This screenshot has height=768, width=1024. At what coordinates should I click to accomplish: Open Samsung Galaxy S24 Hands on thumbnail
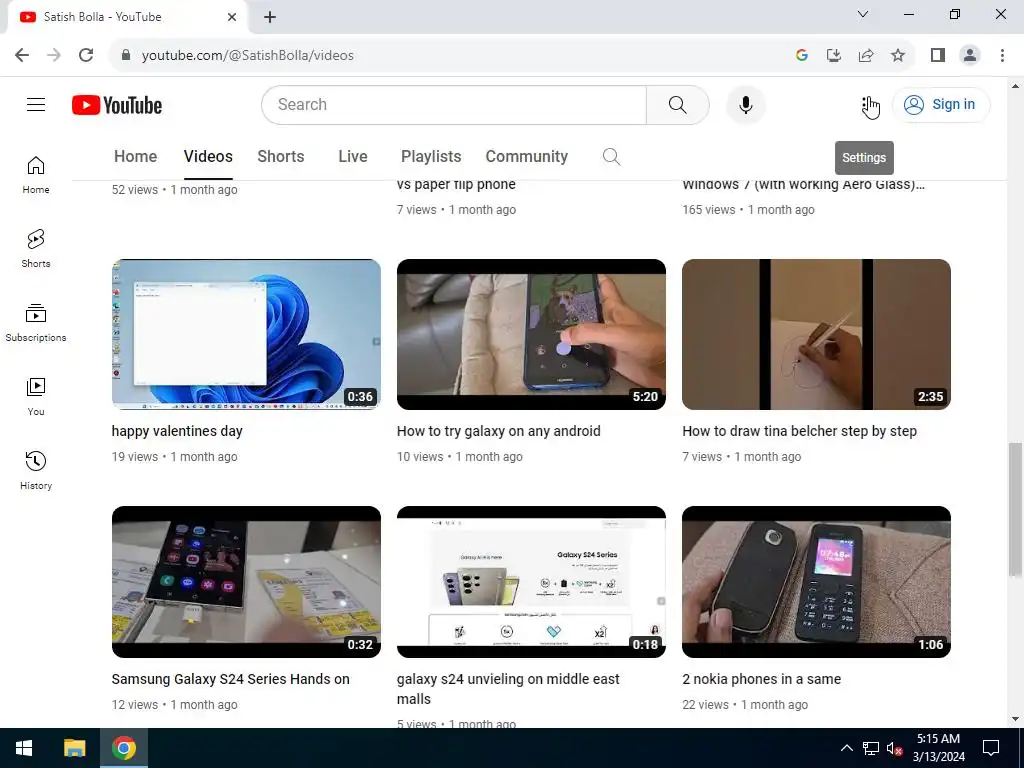(x=246, y=582)
